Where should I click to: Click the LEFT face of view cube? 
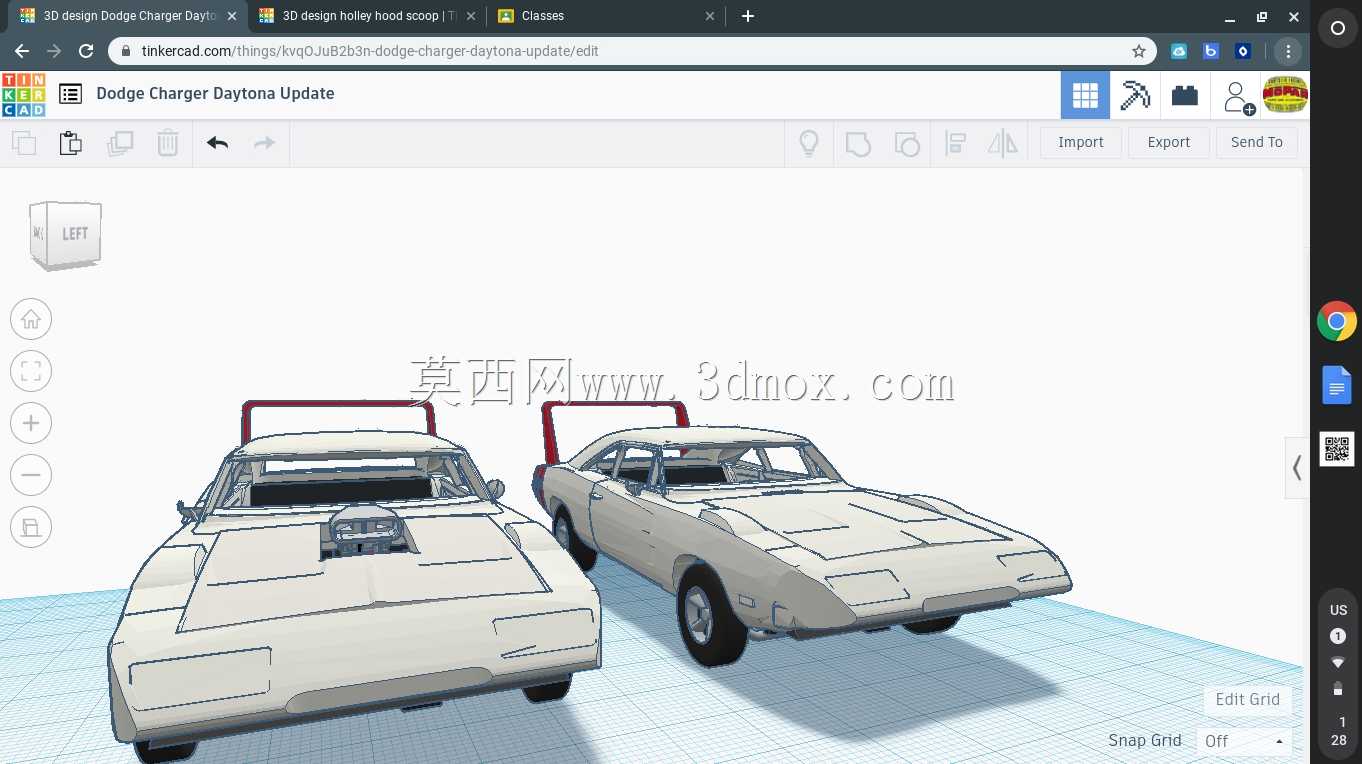tap(75, 234)
